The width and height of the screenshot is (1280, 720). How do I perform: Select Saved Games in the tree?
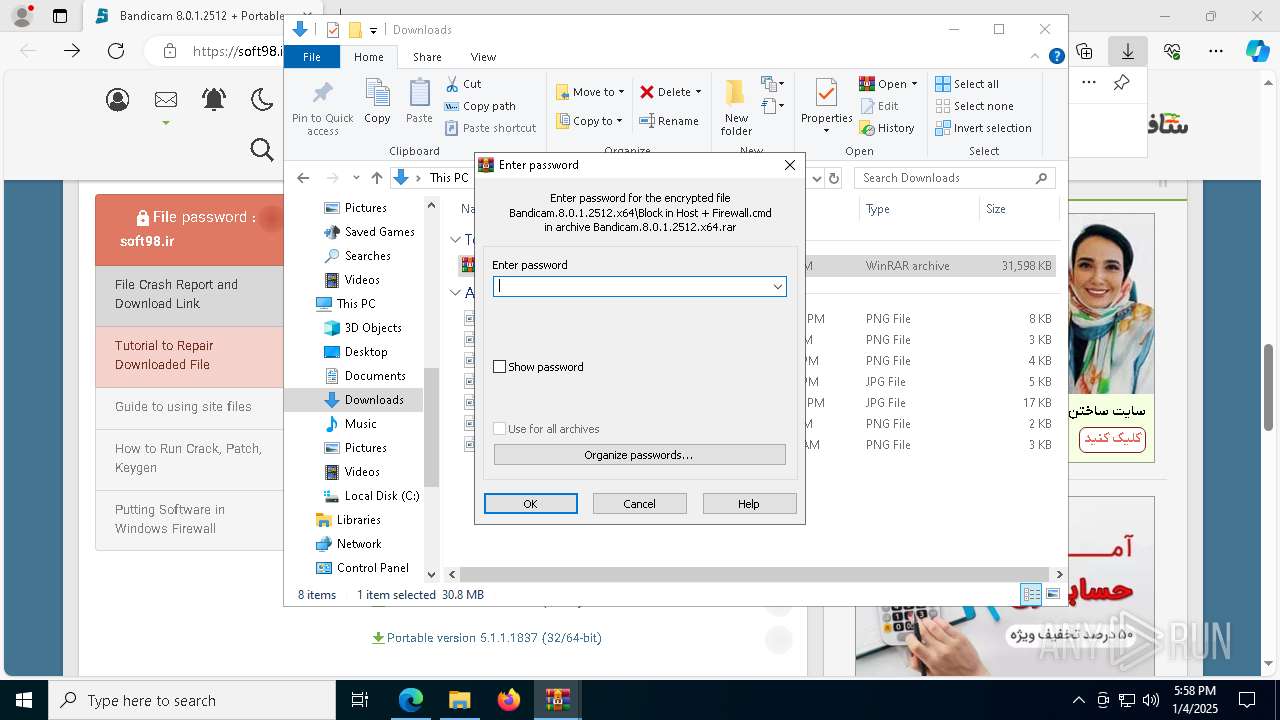[379, 232]
